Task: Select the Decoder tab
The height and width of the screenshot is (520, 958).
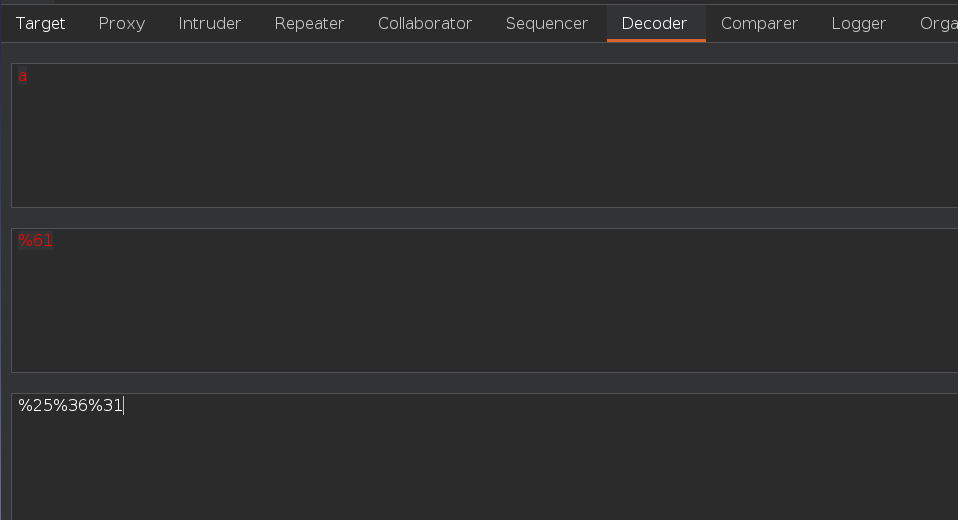Action: point(654,23)
